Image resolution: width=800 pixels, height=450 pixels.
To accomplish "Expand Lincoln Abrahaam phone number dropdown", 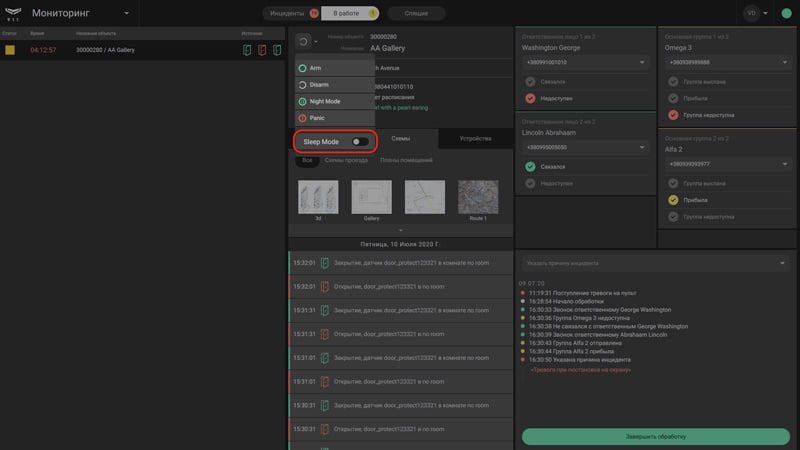I will coord(641,147).
